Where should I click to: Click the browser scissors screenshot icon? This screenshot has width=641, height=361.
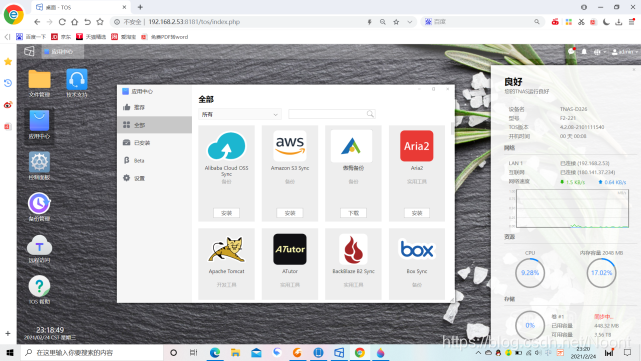click(x=581, y=22)
